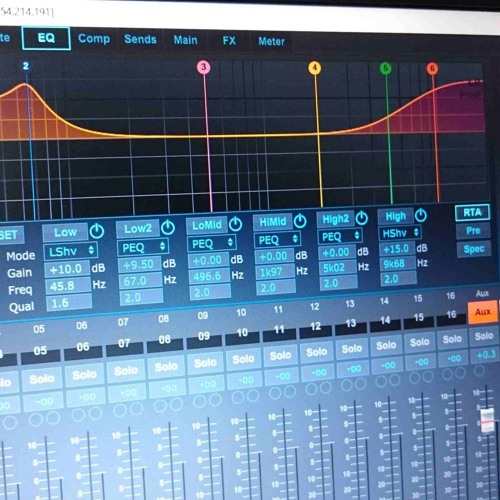Viewport: 500px width, 500px height.
Task: Click High band gain field +15.0
Action: tap(397, 249)
